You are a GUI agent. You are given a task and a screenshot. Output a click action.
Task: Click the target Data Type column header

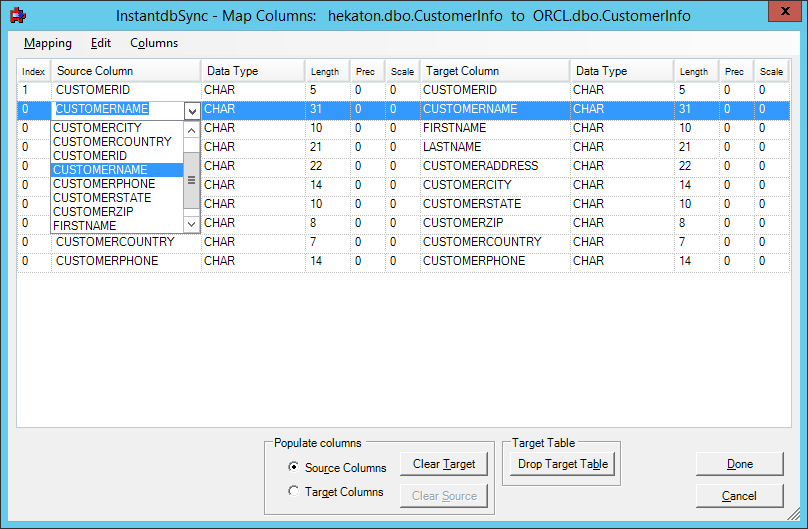point(622,72)
